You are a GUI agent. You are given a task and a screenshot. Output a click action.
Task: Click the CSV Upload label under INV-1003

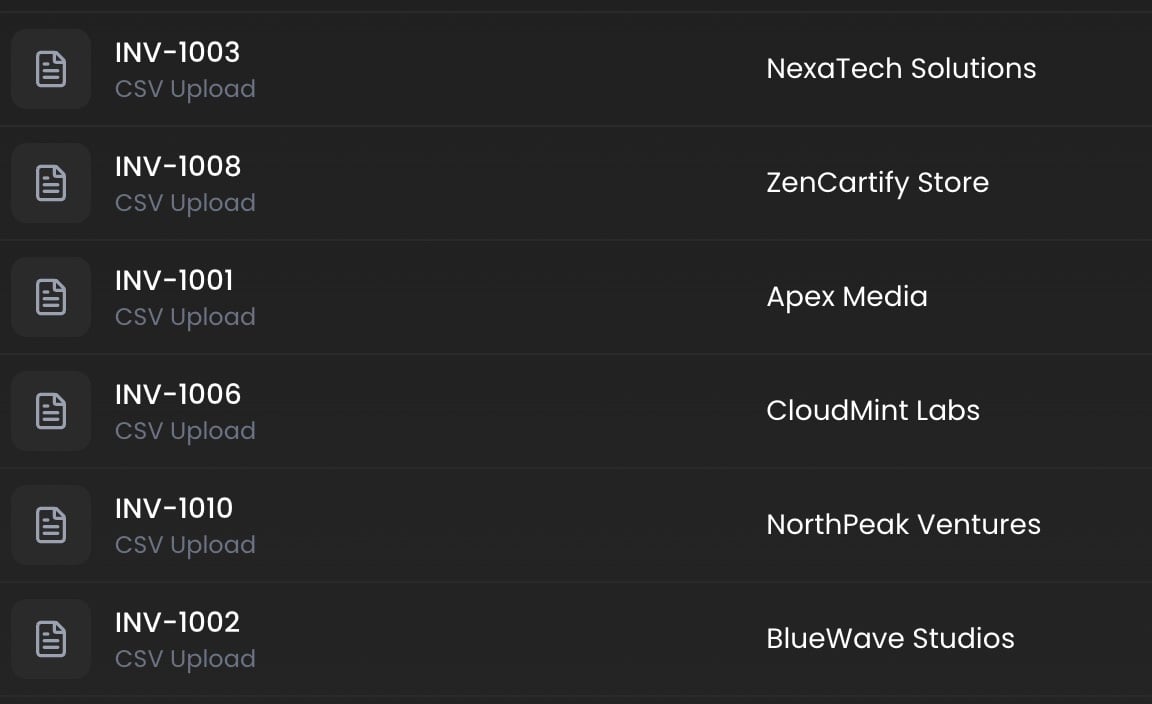185,89
